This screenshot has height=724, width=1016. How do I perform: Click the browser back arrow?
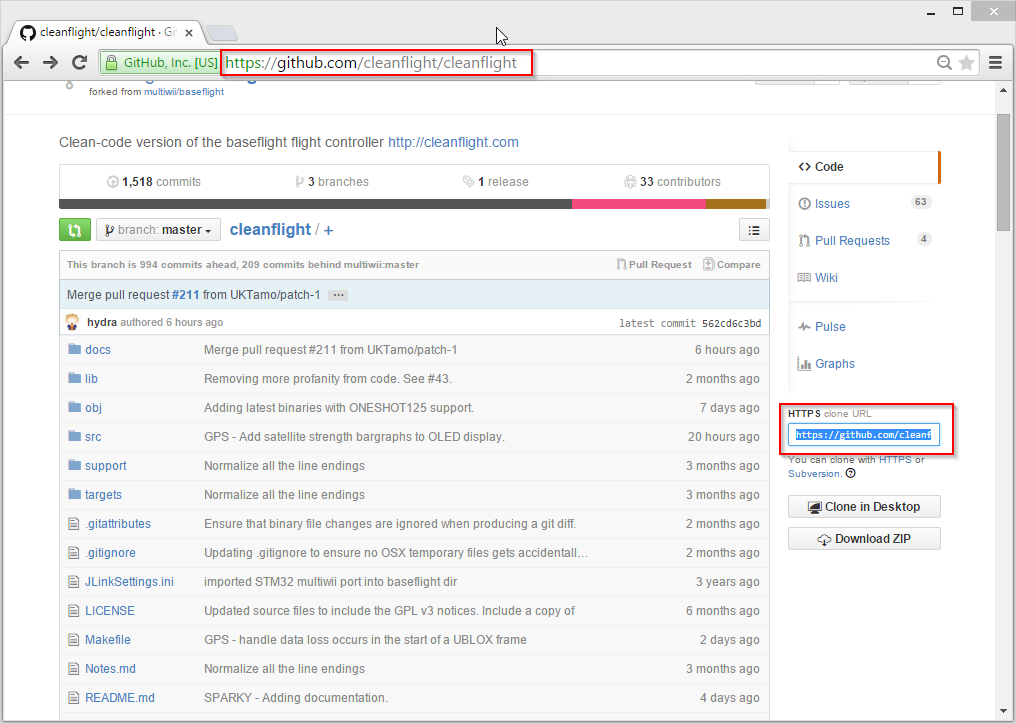pyautogui.click(x=21, y=62)
